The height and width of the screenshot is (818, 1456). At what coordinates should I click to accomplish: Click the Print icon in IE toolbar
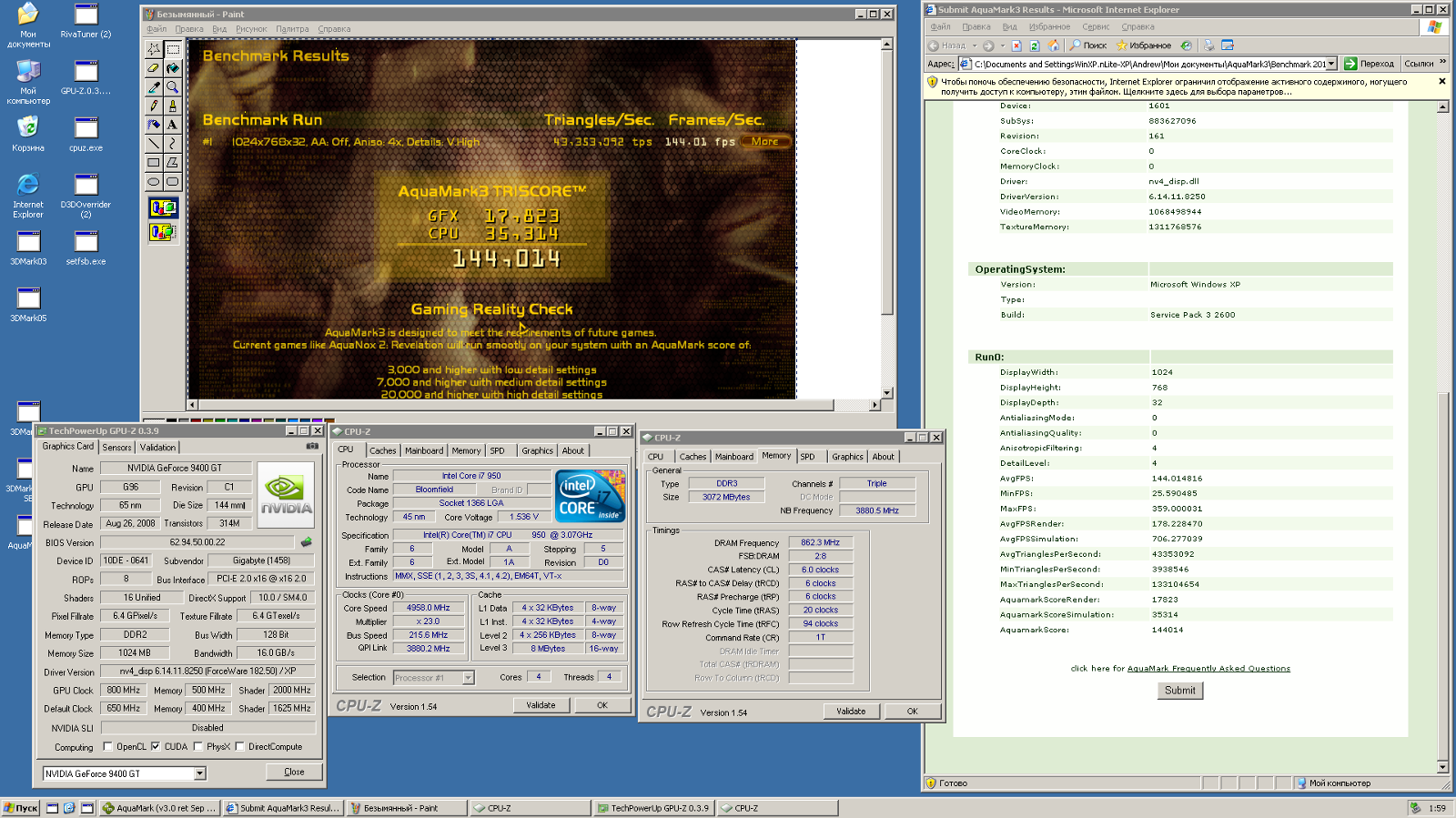1208,45
